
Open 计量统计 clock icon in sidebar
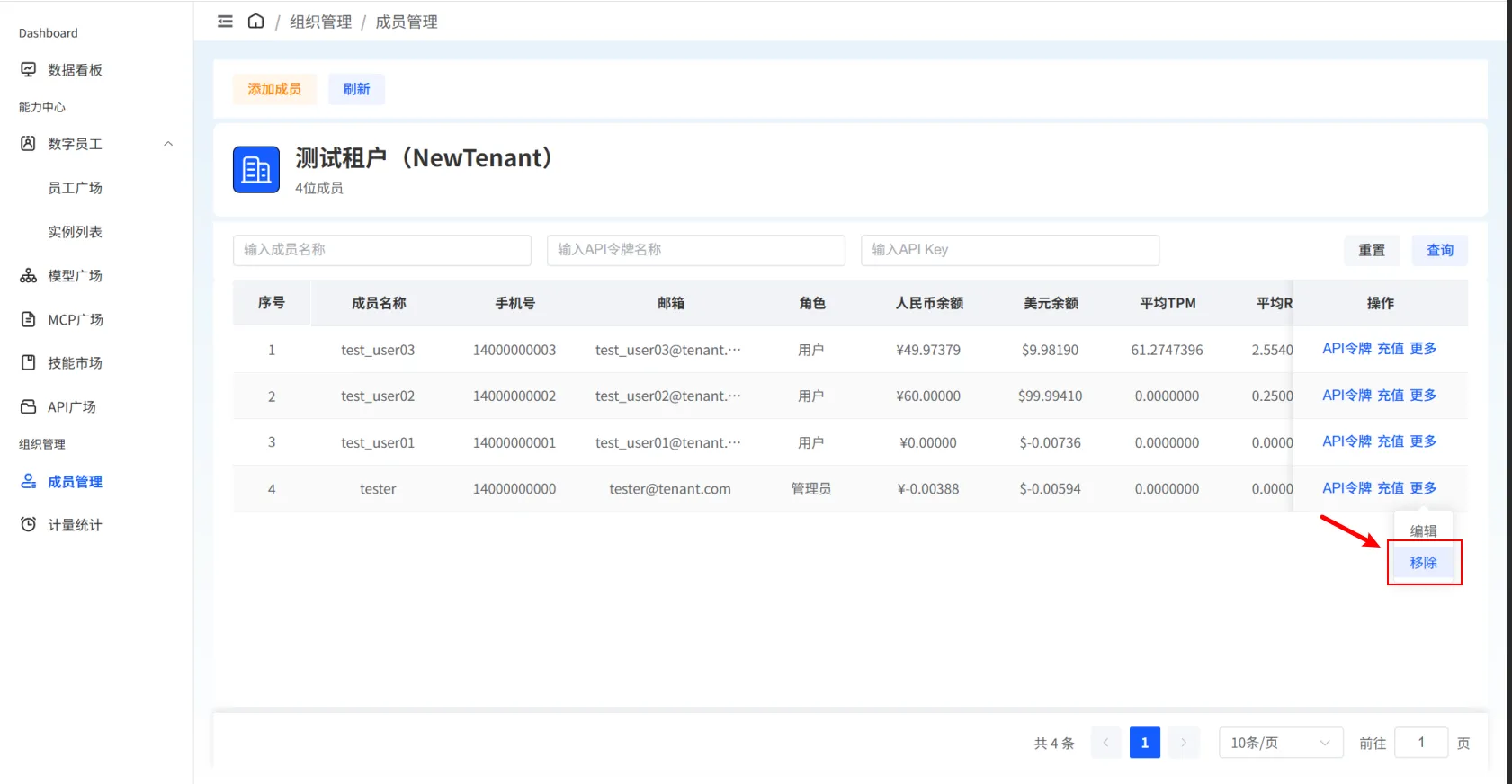[x=29, y=524]
